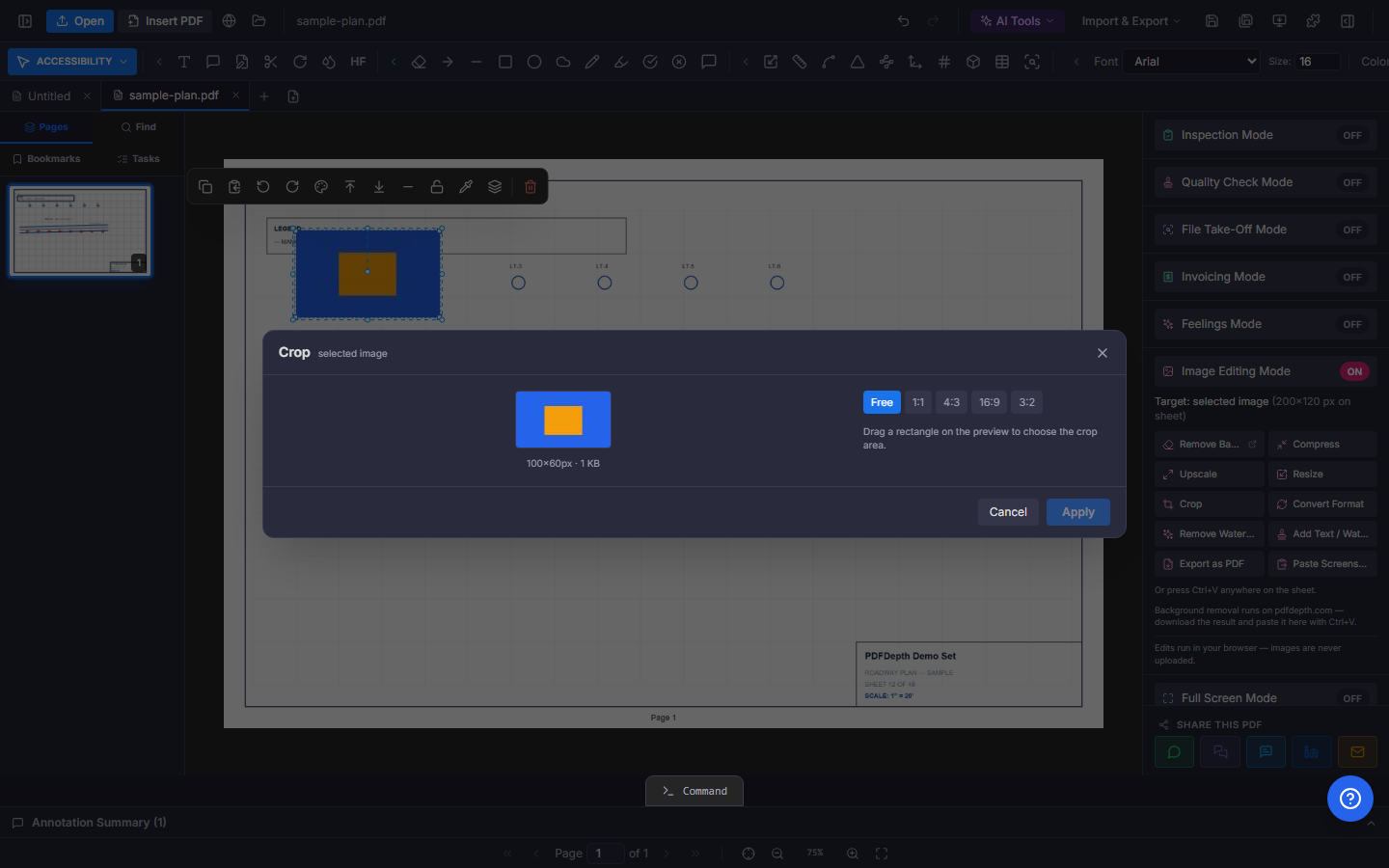Turn on Invoicing Mode
1389x868 pixels.
point(1352,277)
